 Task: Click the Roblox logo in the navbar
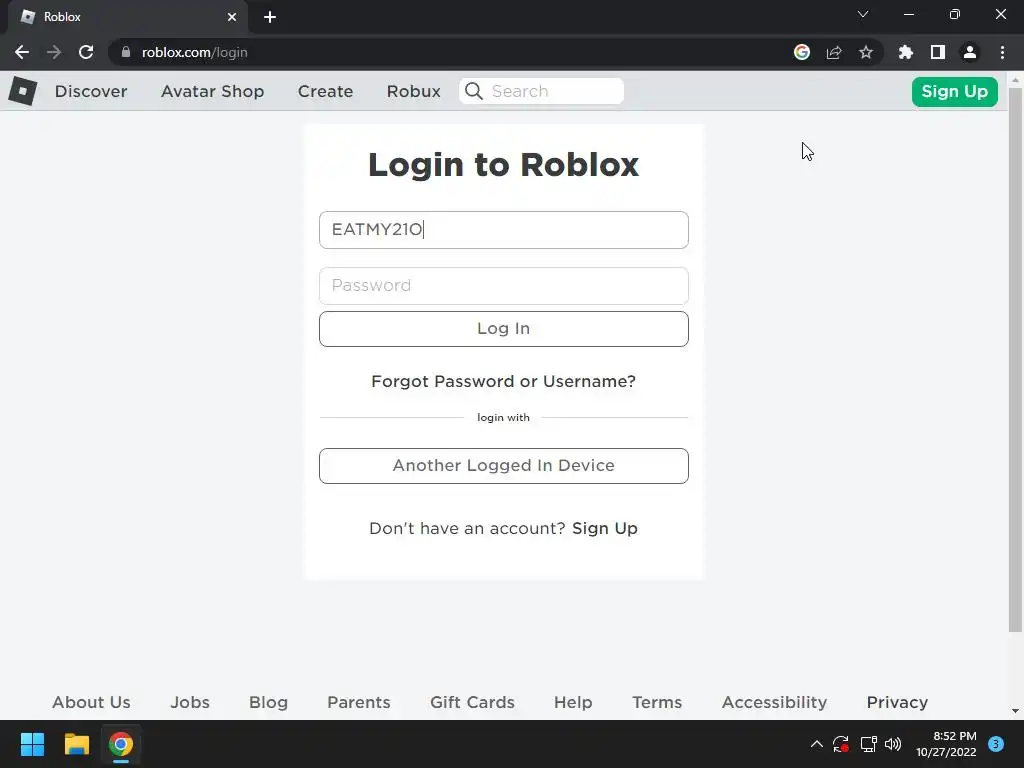coord(23,91)
